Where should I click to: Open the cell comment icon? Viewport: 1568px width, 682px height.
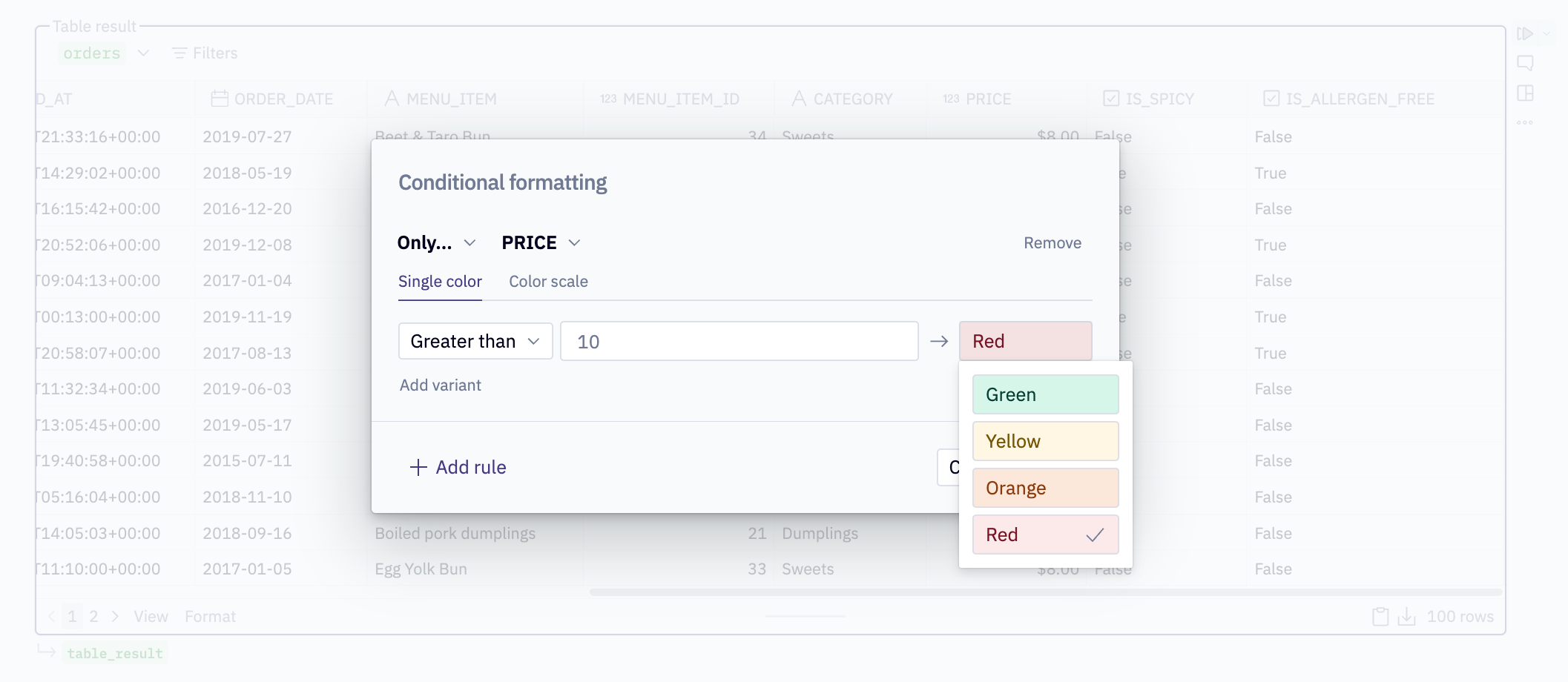[x=1525, y=63]
